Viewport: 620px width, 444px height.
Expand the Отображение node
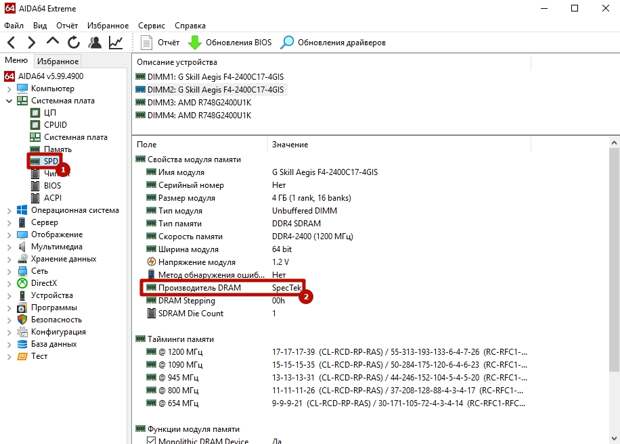click(x=9, y=235)
